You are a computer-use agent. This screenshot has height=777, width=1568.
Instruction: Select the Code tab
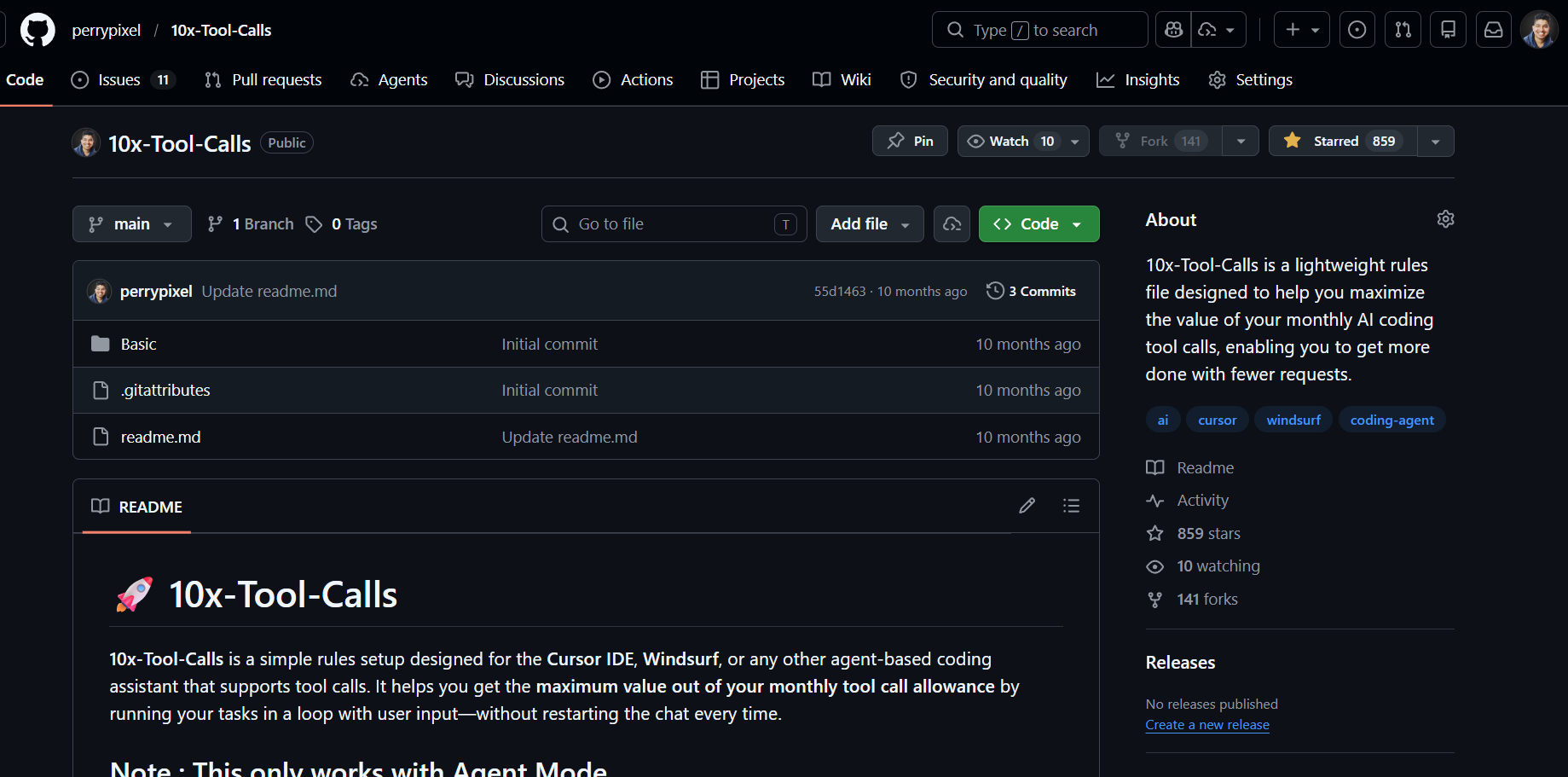(x=25, y=80)
